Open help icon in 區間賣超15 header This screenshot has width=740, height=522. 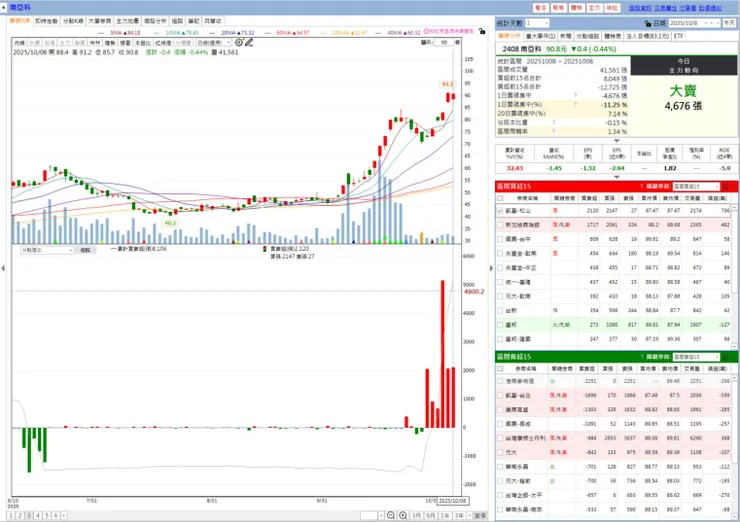[641, 357]
